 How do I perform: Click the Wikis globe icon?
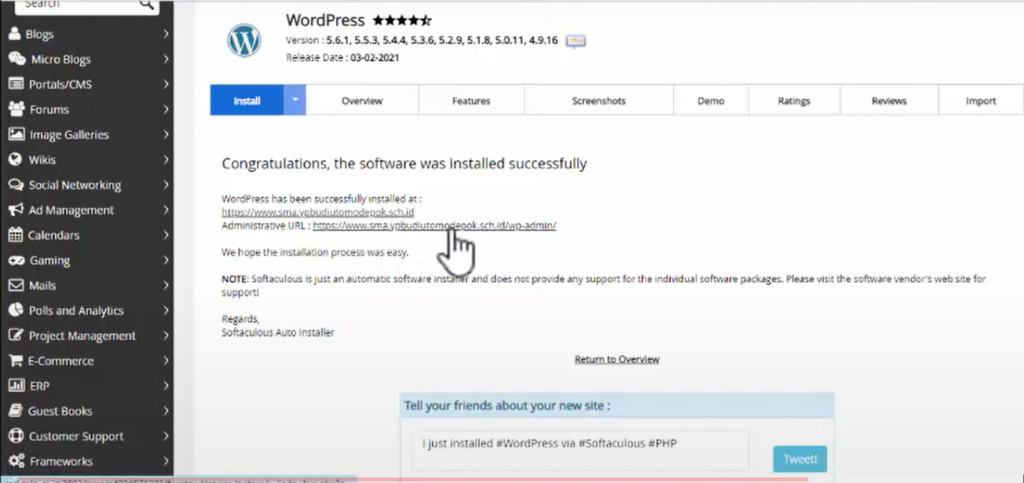(16, 159)
